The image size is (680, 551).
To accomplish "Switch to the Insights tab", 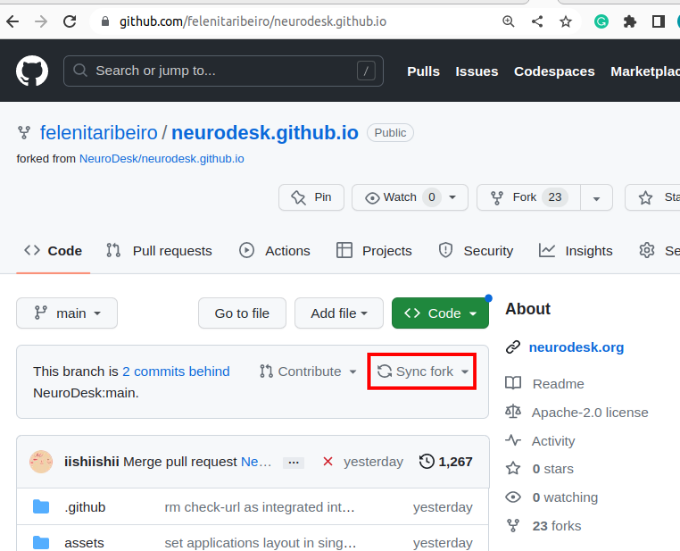I will point(575,251).
